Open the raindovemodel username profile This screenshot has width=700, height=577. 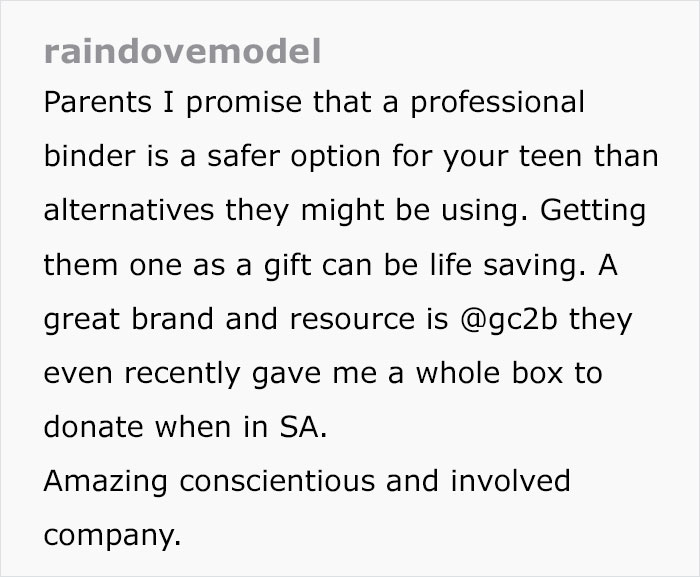click(182, 51)
